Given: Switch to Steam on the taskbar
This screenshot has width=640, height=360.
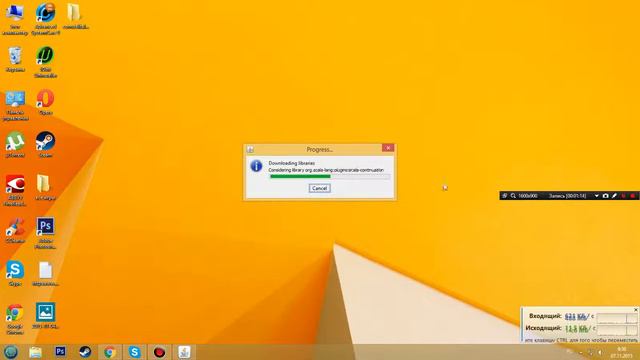Looking at the screenshot, I should 85,352.
